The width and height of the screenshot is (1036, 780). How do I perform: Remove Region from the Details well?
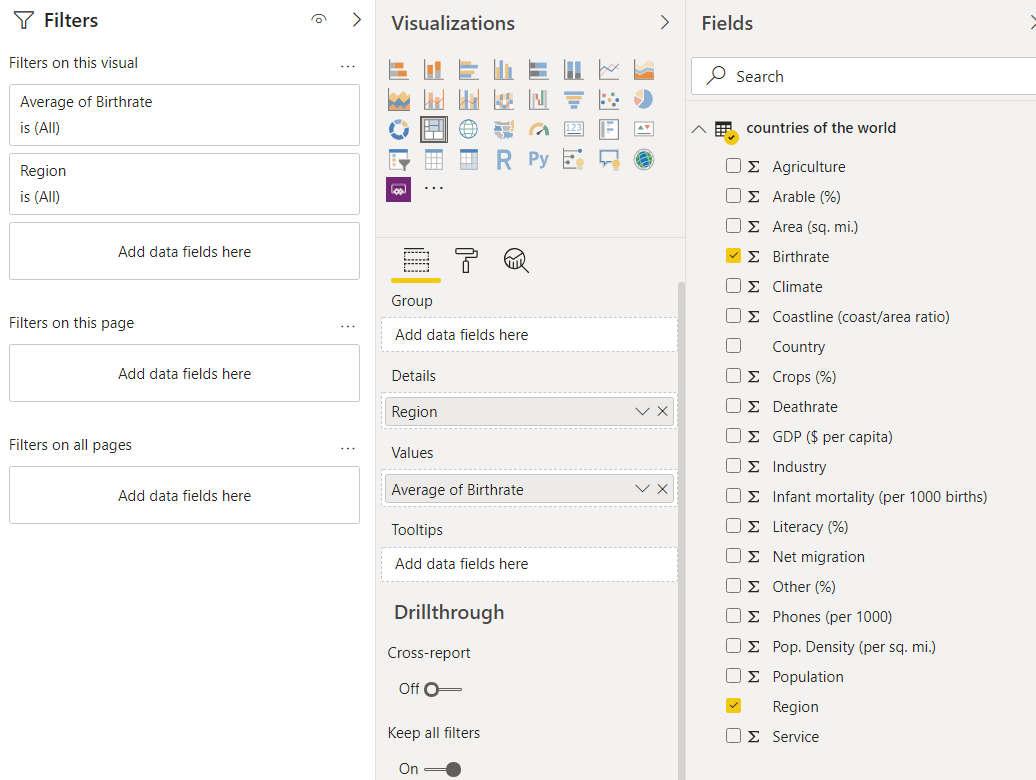662,411
